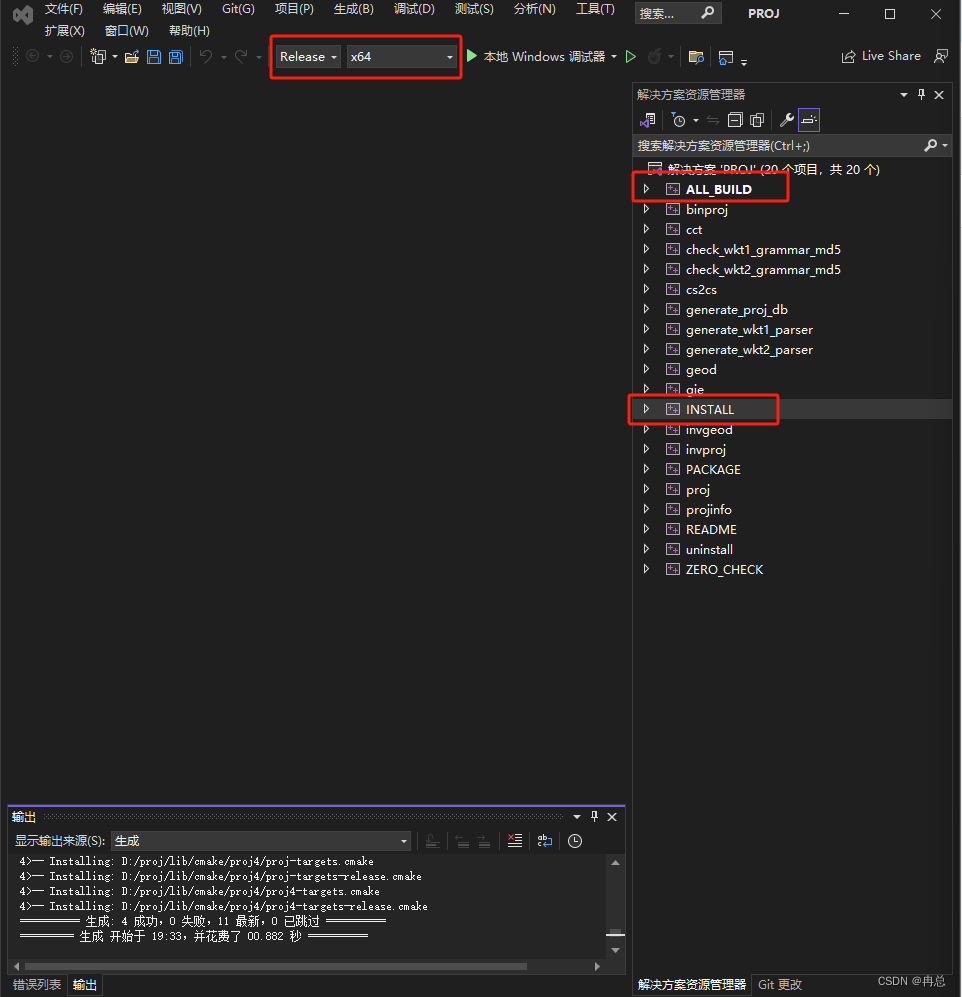
Task: Click the feedback person icon
Action: click(x=941, y=57)
